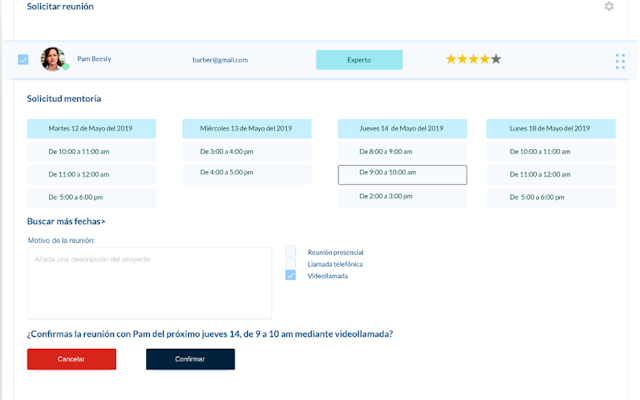Click the Experto badge button
Viewport: 640px width, 400px height.
(x=359, y=60)
